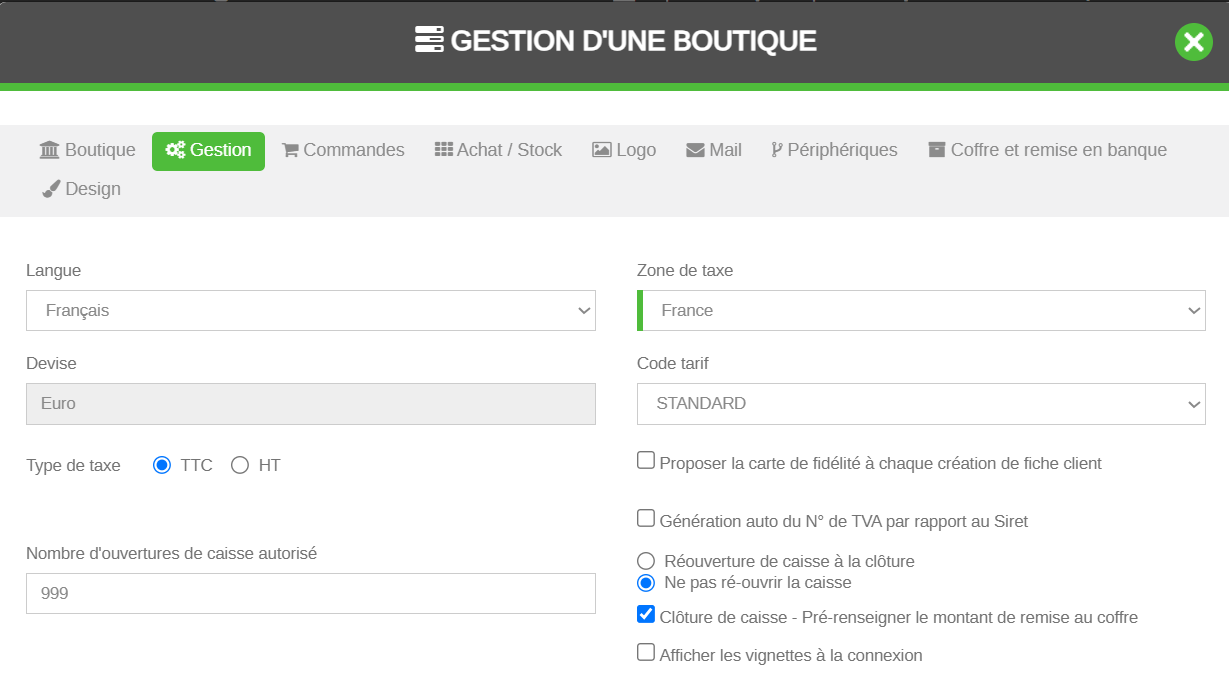Check Génération auto du N° de TVA
1229x693 pixels.
(646, 519)
